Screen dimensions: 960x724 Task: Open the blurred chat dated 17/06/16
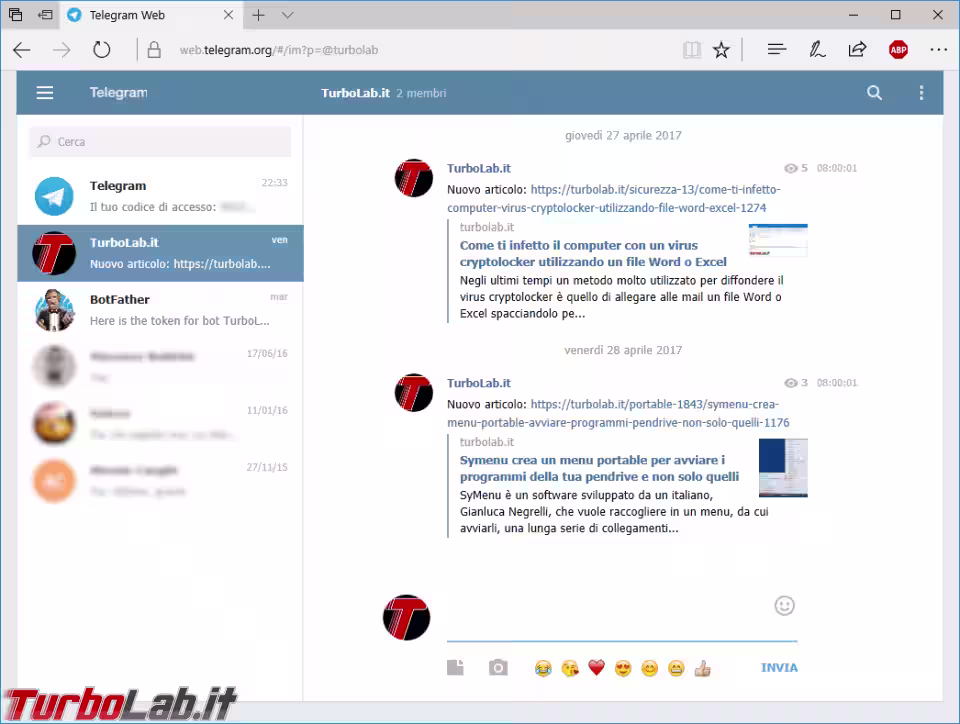[x=160, y=367]
